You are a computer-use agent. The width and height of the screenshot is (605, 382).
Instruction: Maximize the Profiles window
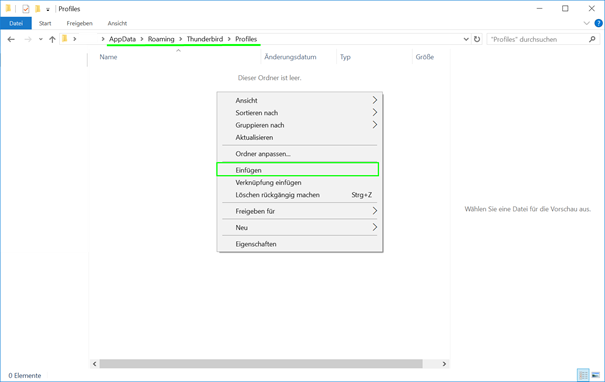click(565, 8)
